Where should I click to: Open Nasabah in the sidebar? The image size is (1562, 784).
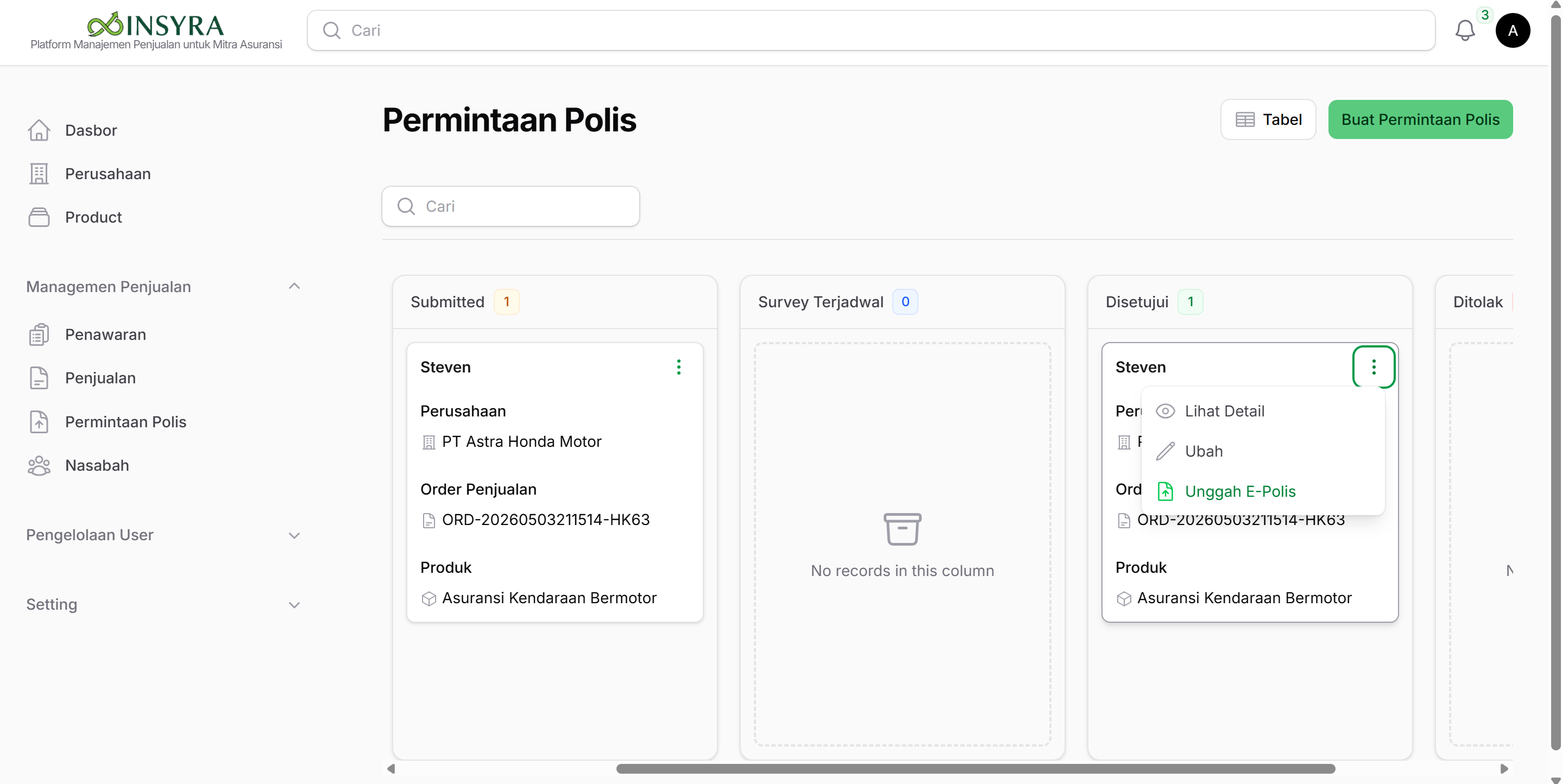point(97,465)
